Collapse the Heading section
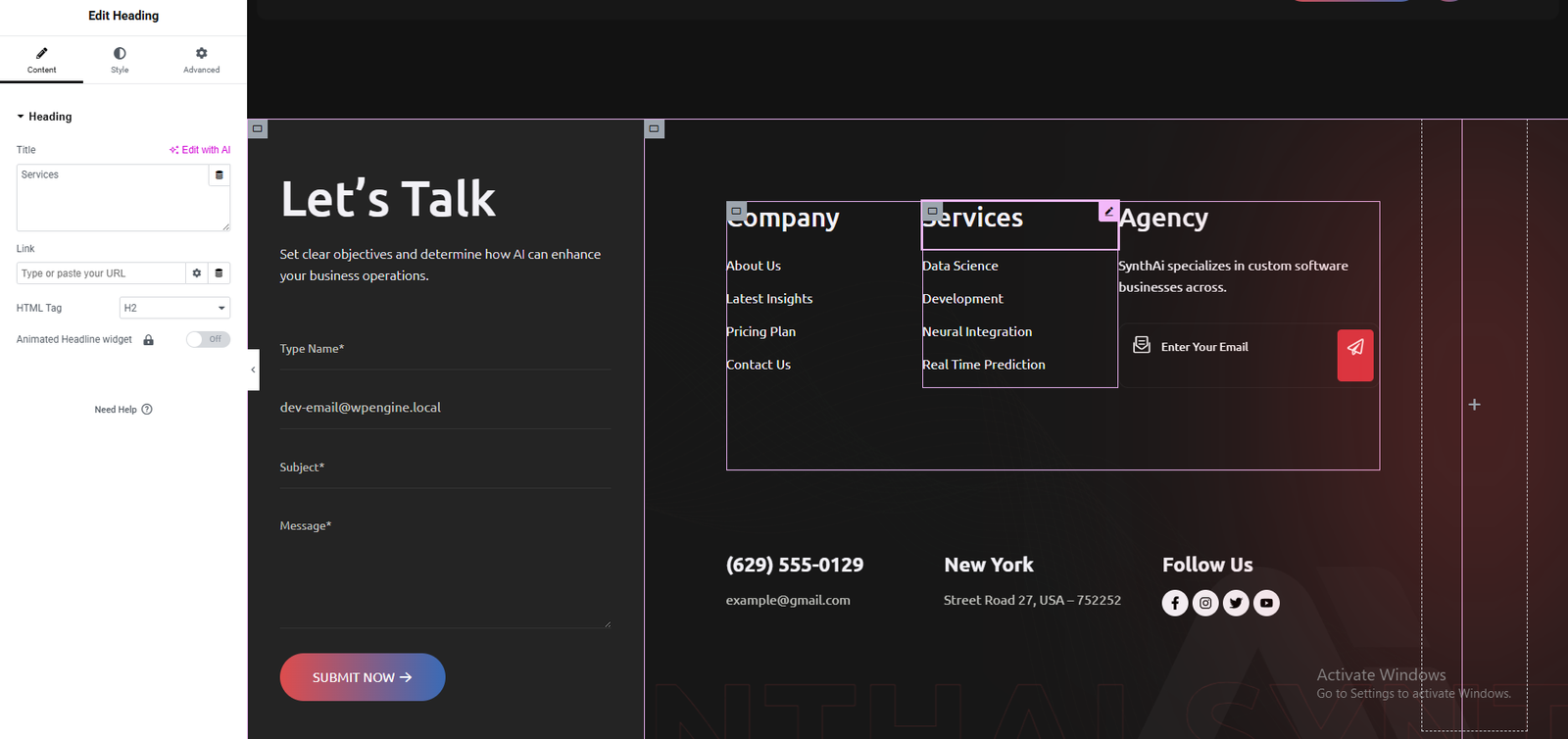Image resolution: width=1568 pixels, height=739 pixels. pos(44,117)
